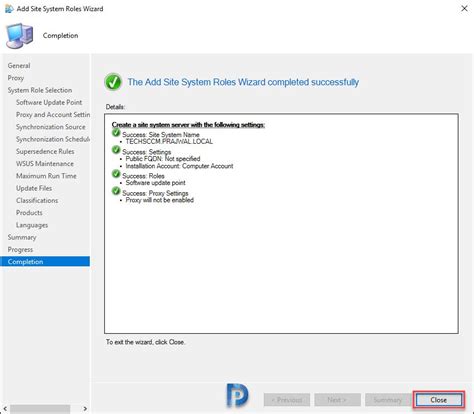Click the green check beside Proxy Settings

pos(116,191)
